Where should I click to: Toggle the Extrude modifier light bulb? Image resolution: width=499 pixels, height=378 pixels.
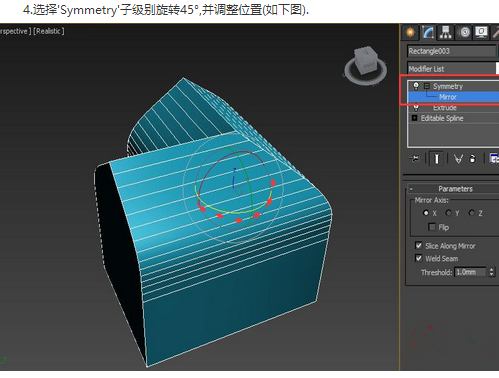[x=416, y=107]
